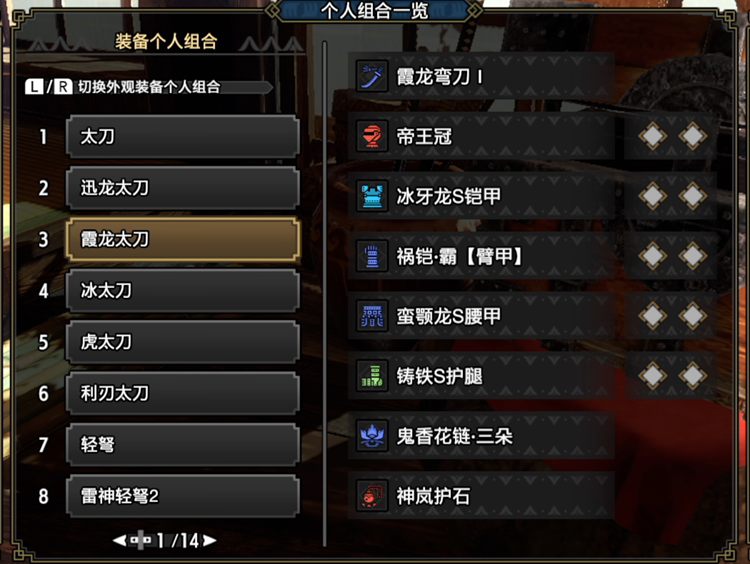Click the red 帝王冠 helmet icon
The width and height of the screenshot is (750, 564).
coord(372,136)
